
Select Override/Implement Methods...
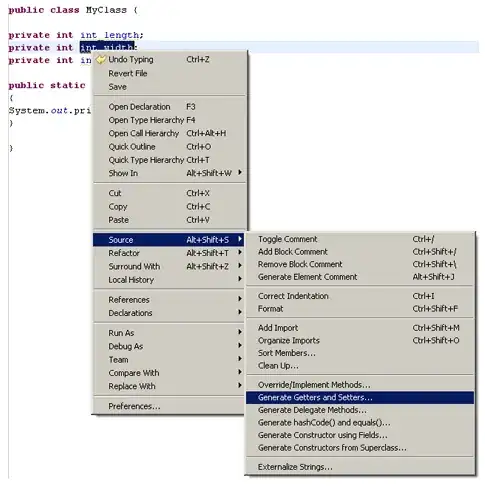pyautogui.click(x=360, y=385)
